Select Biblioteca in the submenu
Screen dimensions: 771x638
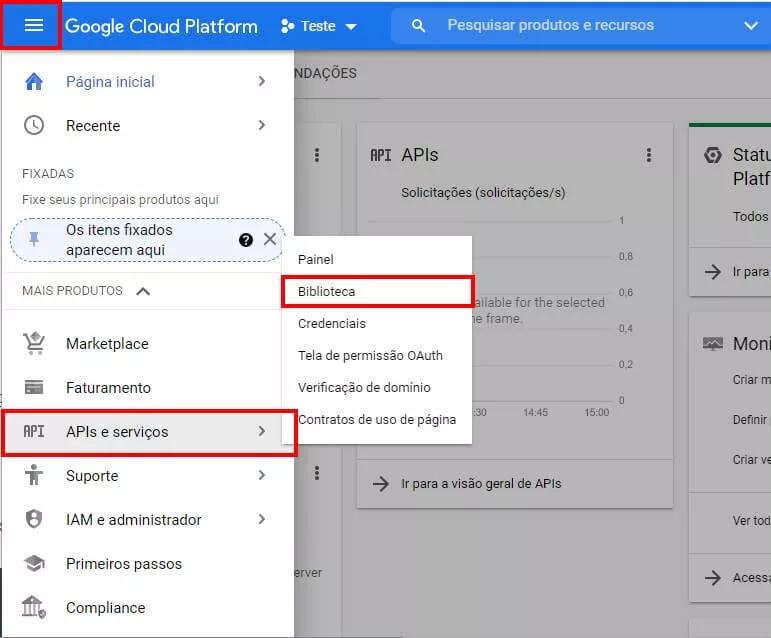tap(377, 291)
